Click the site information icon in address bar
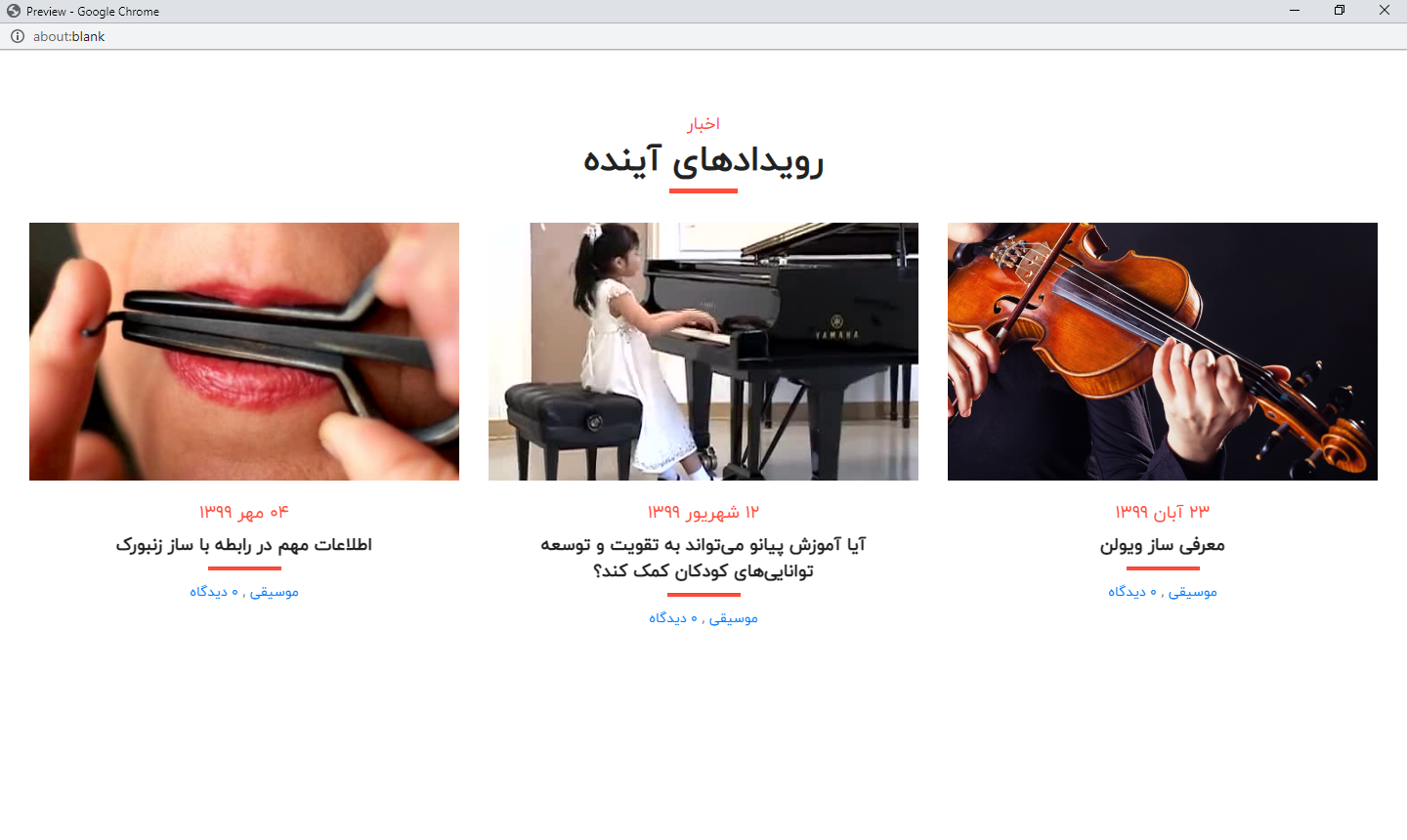The width and height of the screenshot is (1407, 840). (x=17, y=36)
